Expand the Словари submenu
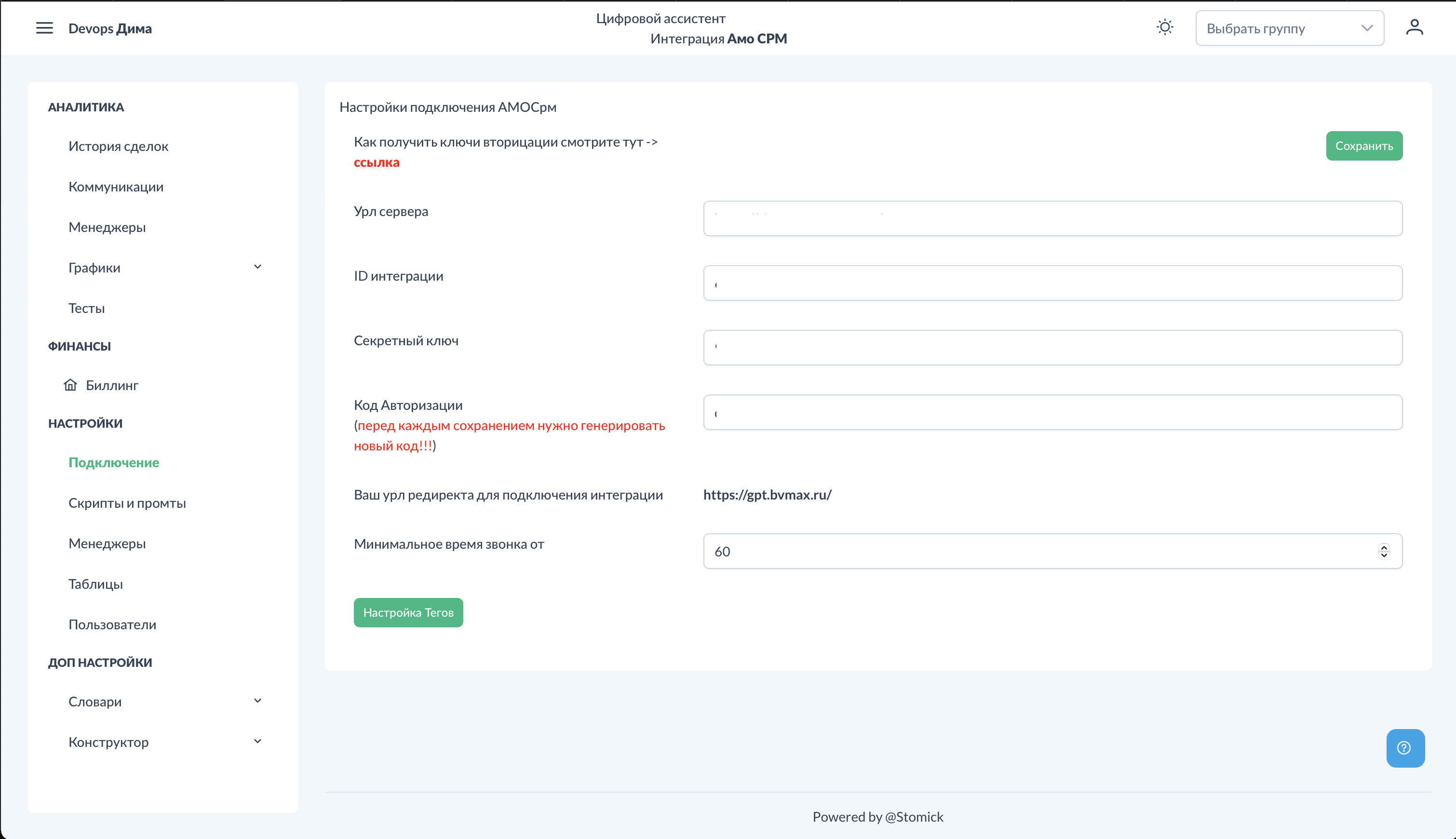This screenshot has height=839, width=1456. [257, 701]
